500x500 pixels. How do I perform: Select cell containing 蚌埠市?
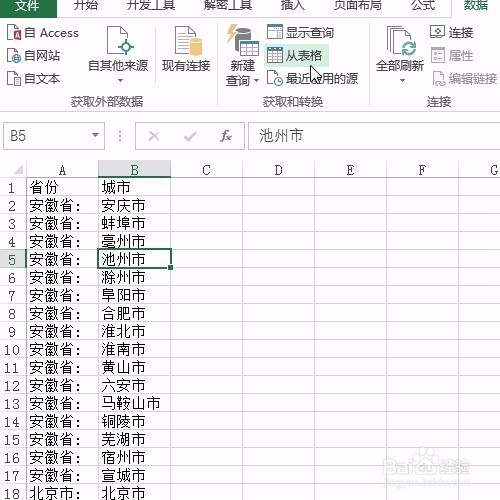[x=134, y=223]
